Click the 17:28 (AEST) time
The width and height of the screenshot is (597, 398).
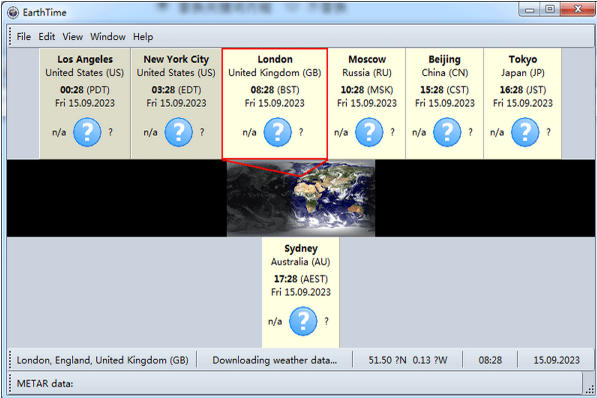pos(301,279)
